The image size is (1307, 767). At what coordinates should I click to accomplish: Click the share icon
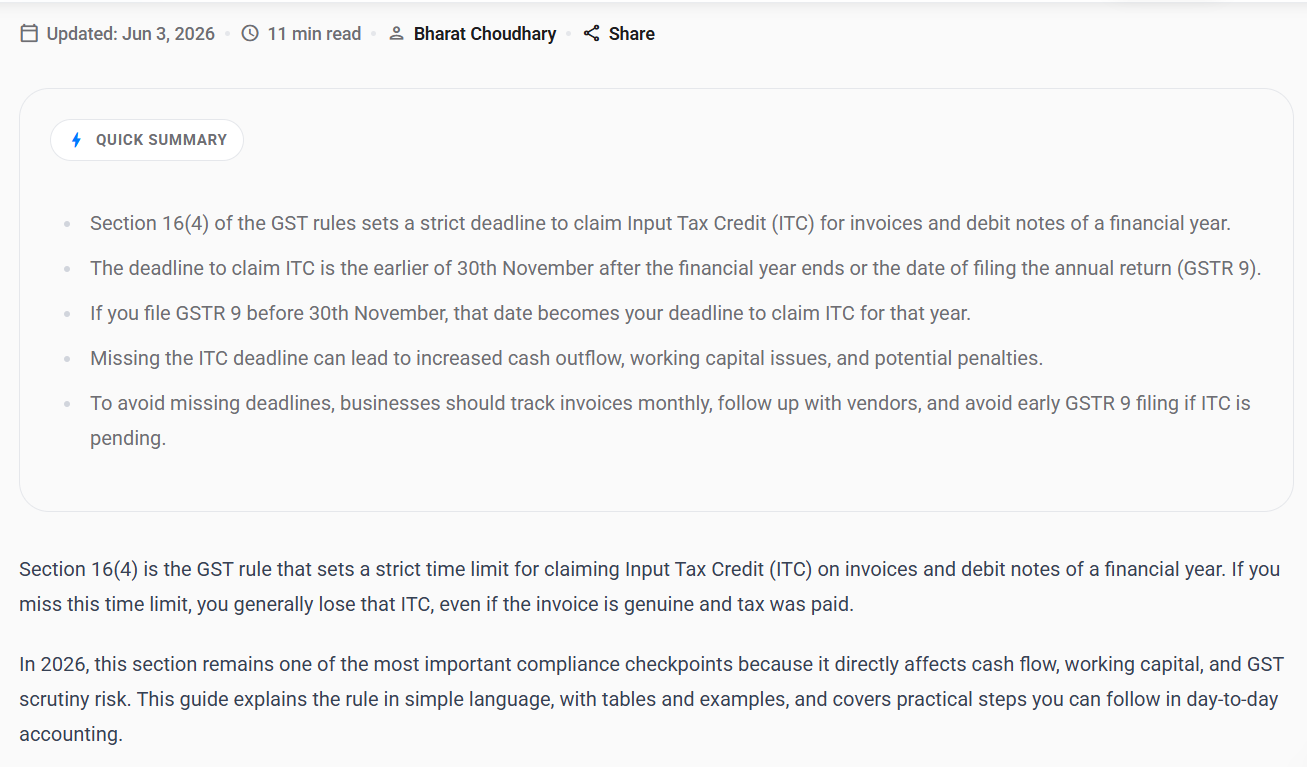(x=592, y=34)
